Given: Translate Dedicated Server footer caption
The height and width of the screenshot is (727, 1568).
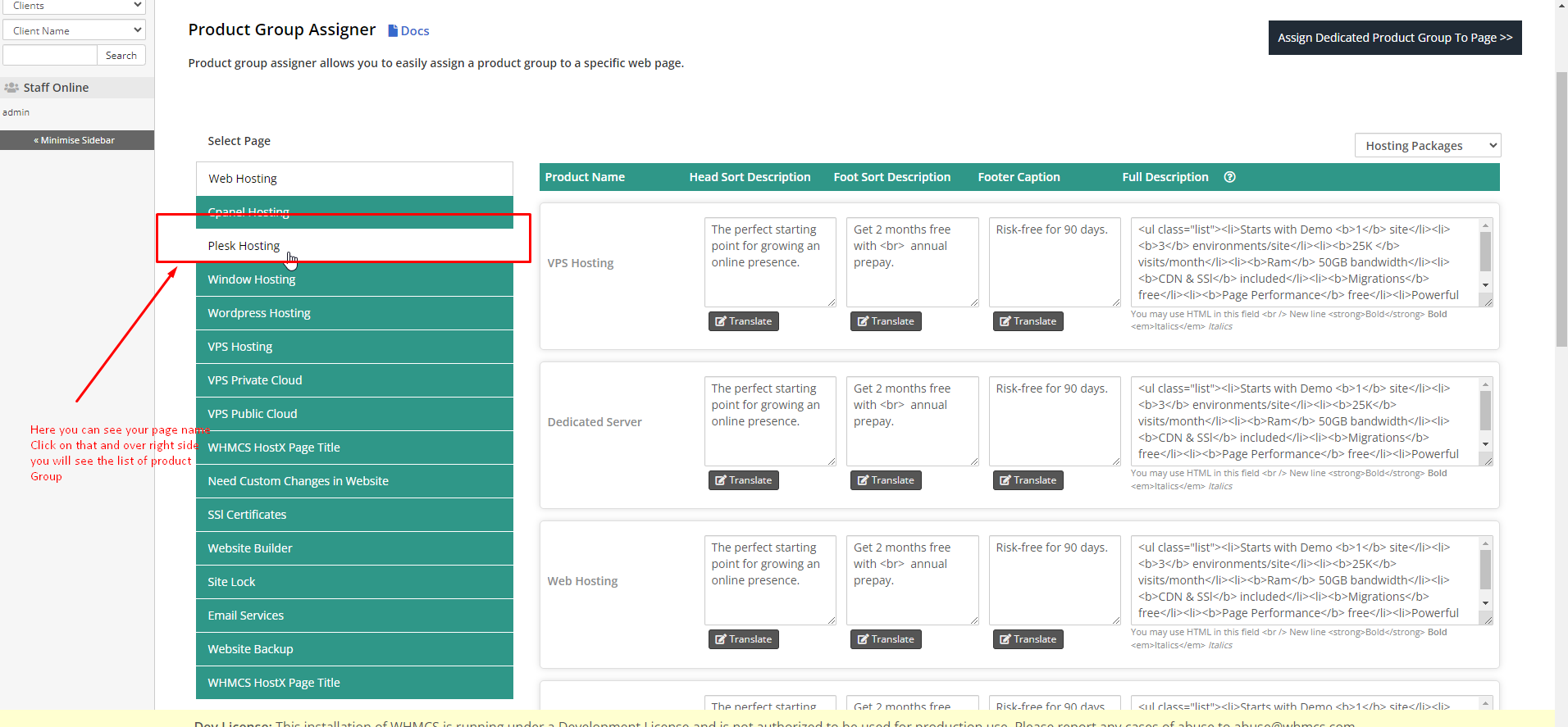Looking at the screenshot, I should [x=1028, y=480].
